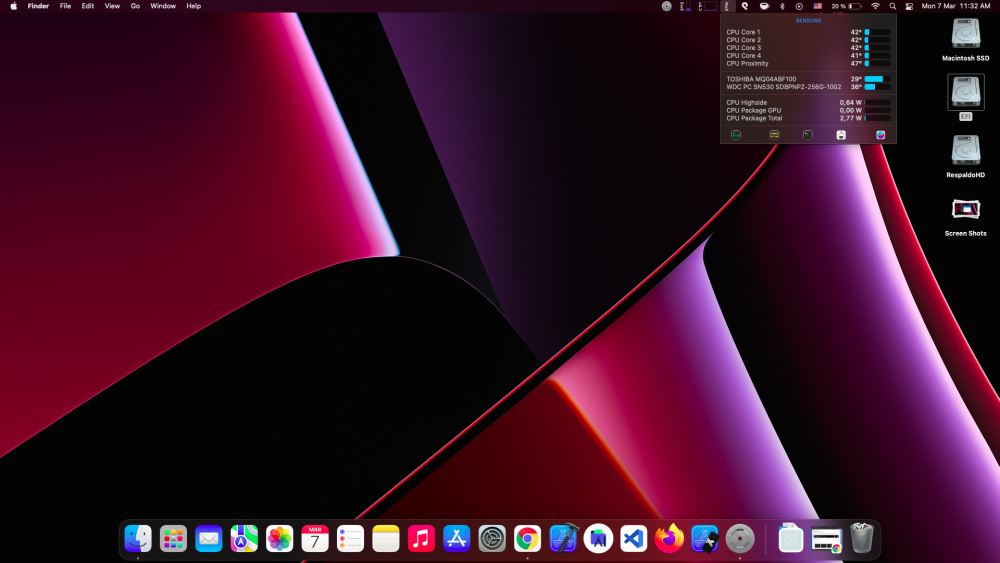
Task: Open the View menu
Action: click(112, 6)
